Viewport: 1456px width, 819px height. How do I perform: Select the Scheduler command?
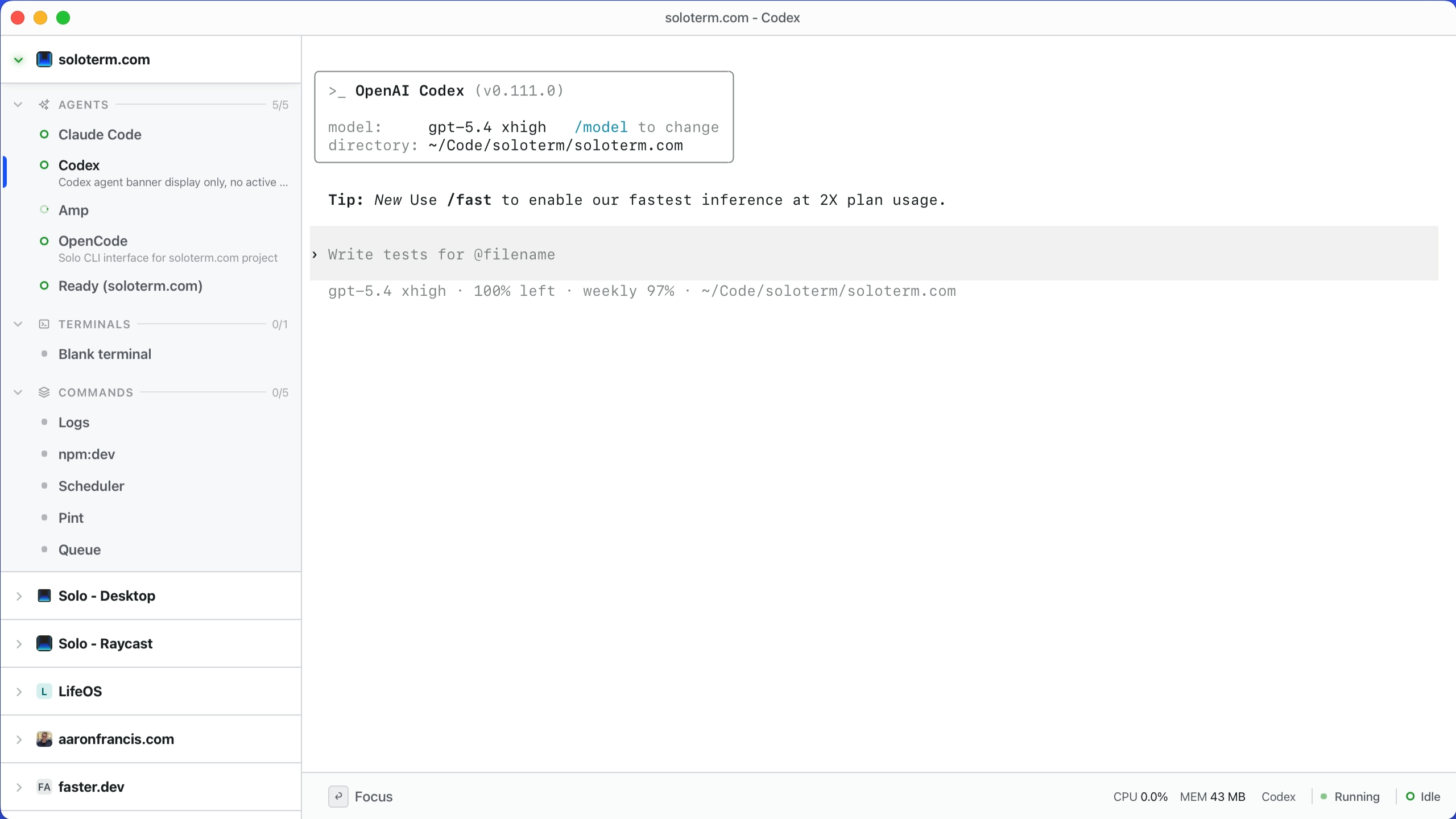click(151, 486)
